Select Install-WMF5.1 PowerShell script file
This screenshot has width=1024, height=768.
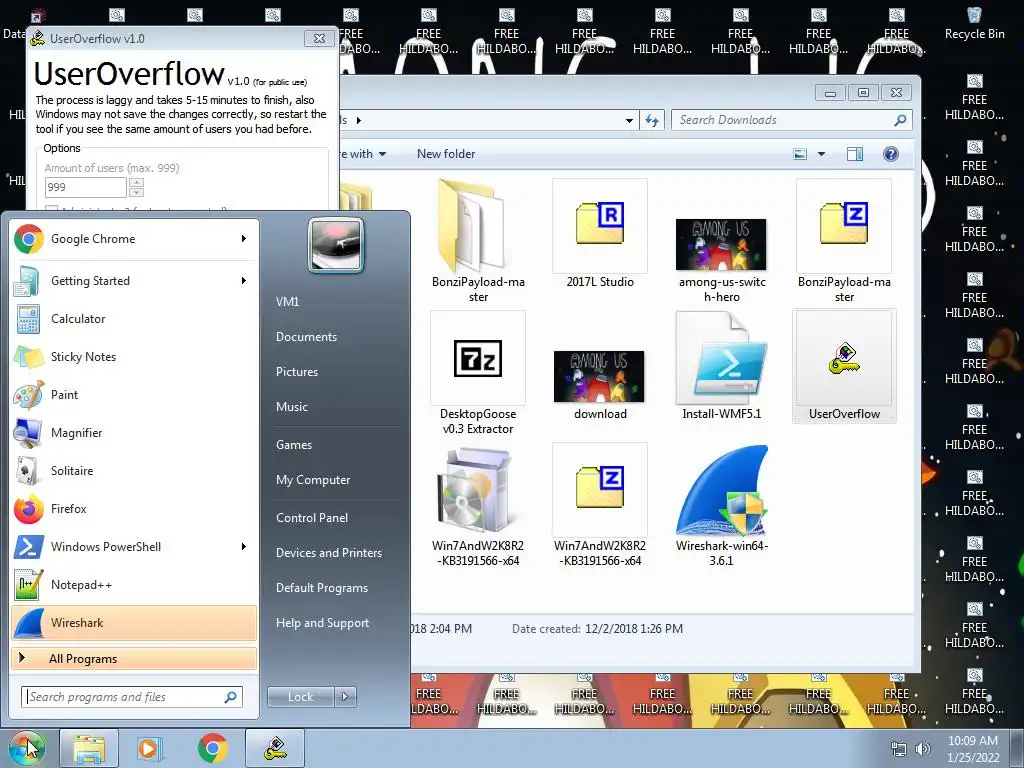(722, 366)
